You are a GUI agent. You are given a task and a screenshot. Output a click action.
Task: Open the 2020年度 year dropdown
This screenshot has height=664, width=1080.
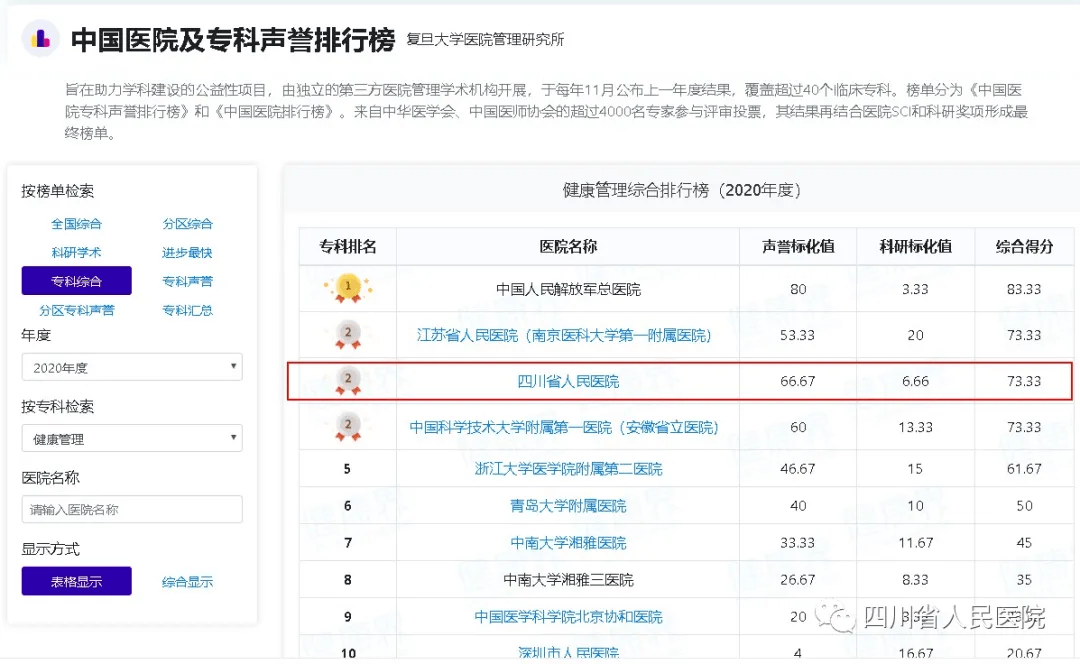(132, 367)
